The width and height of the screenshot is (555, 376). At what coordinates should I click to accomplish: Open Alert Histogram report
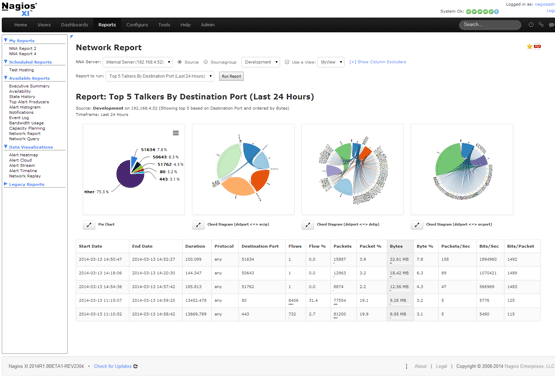pyautogui.click(x=25, y=107)
